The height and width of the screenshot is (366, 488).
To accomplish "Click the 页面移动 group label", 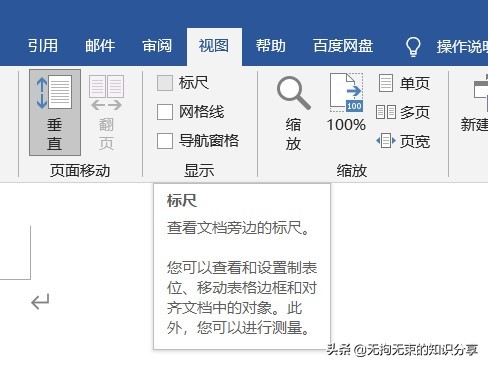I will pyautogui.click(x=80, y=171).
